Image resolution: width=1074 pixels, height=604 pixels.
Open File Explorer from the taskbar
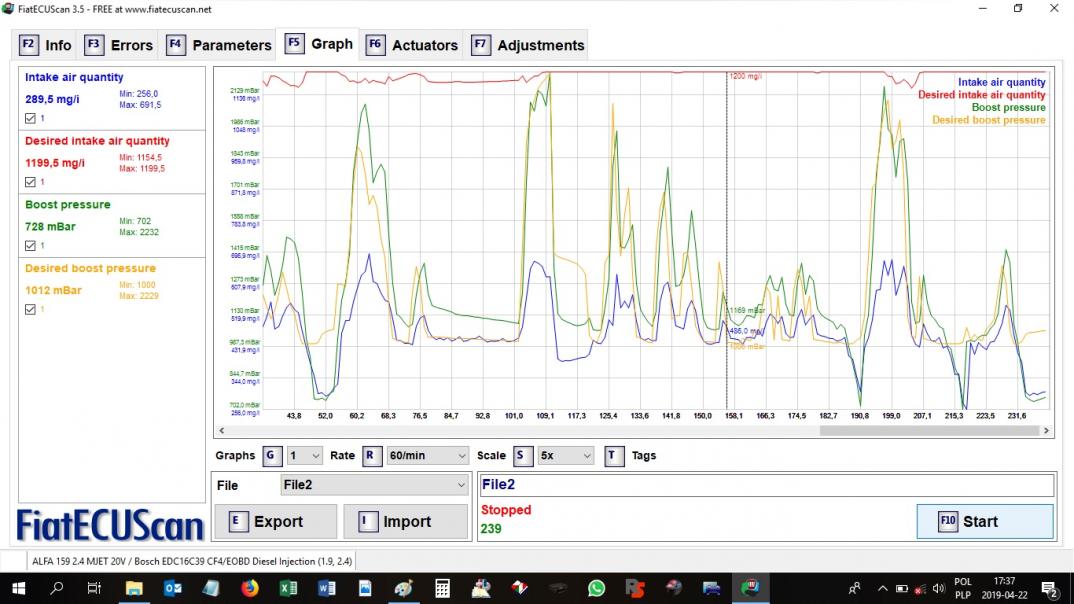click(133, 589)
